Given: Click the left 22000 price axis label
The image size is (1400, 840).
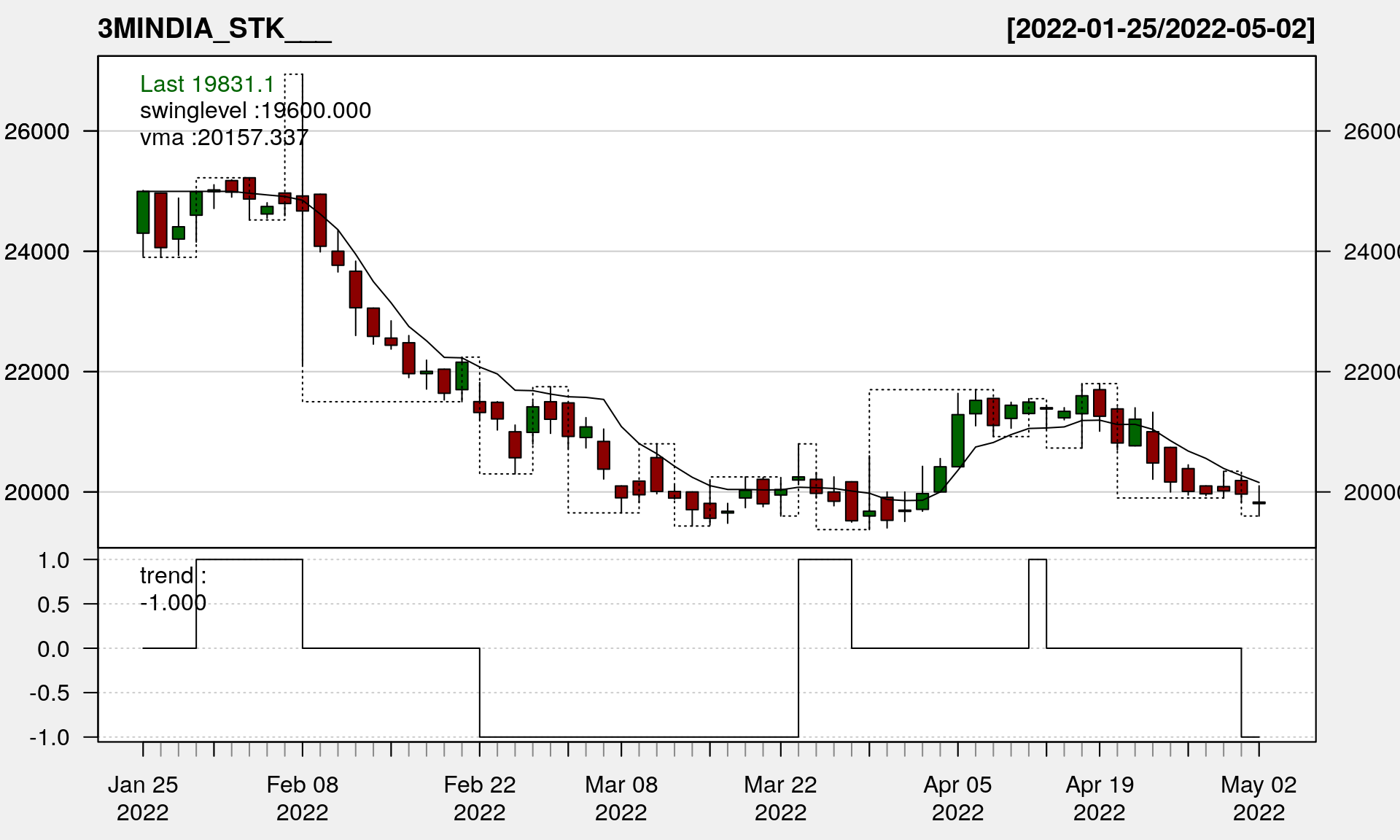Looking at the screenshot, I should point(37,373).
